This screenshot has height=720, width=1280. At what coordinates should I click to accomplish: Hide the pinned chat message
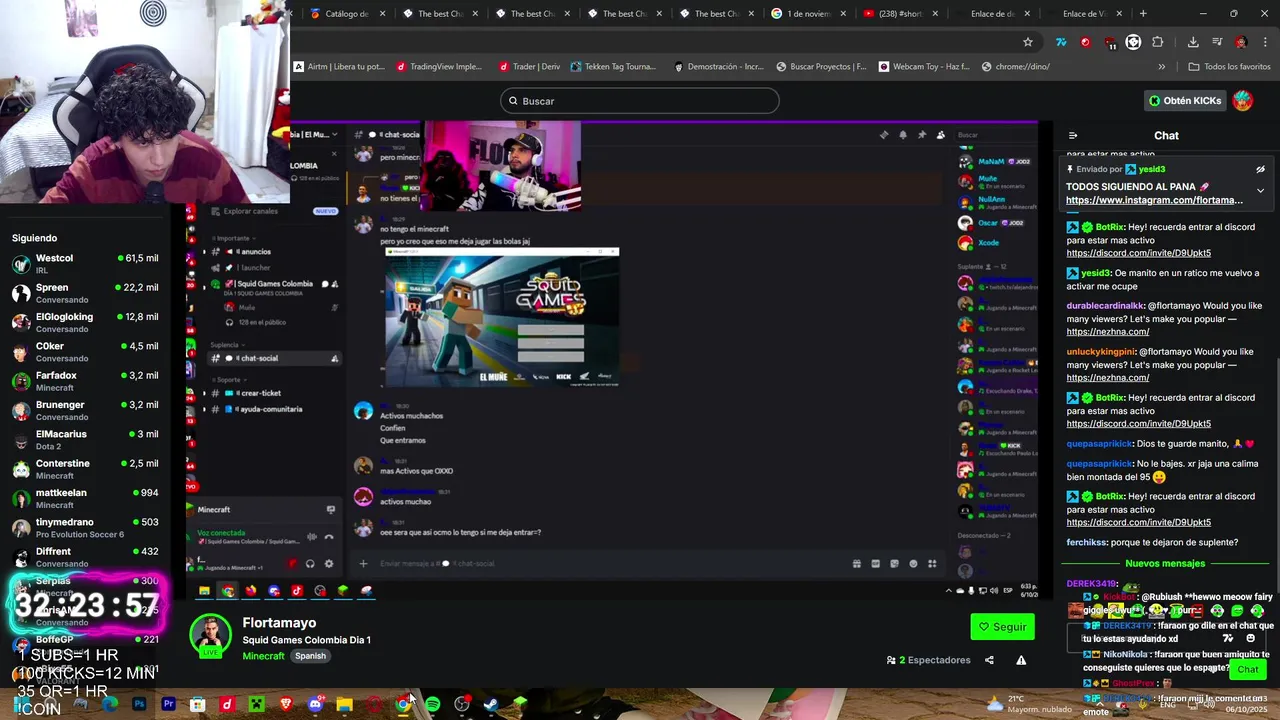coord(1260,170)
